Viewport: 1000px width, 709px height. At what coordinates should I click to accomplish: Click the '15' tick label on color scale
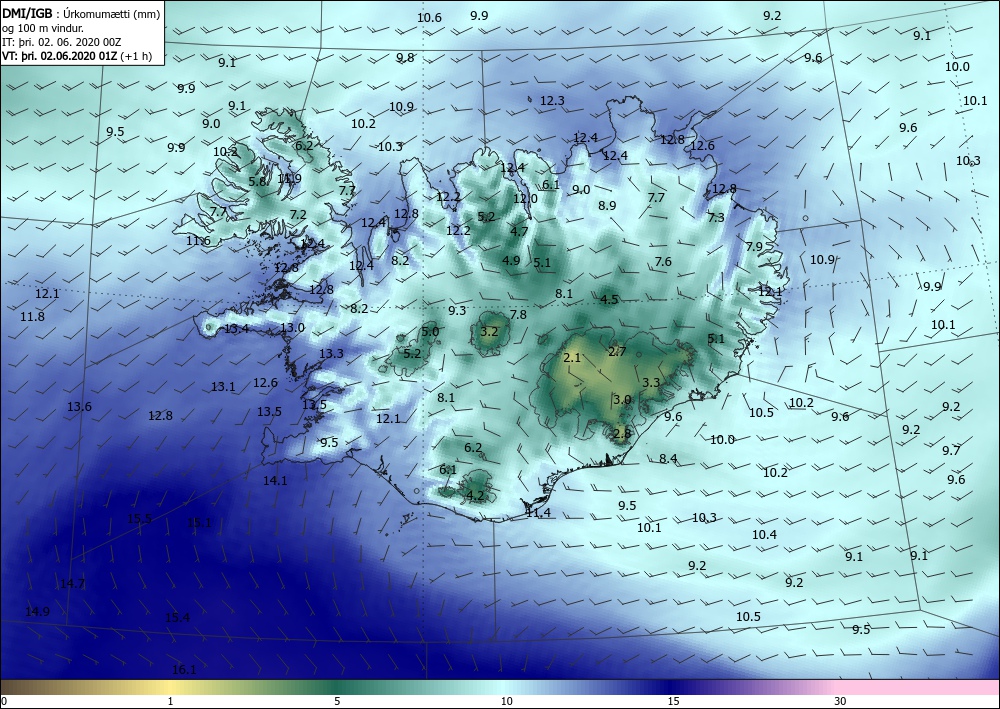point(673,702)
